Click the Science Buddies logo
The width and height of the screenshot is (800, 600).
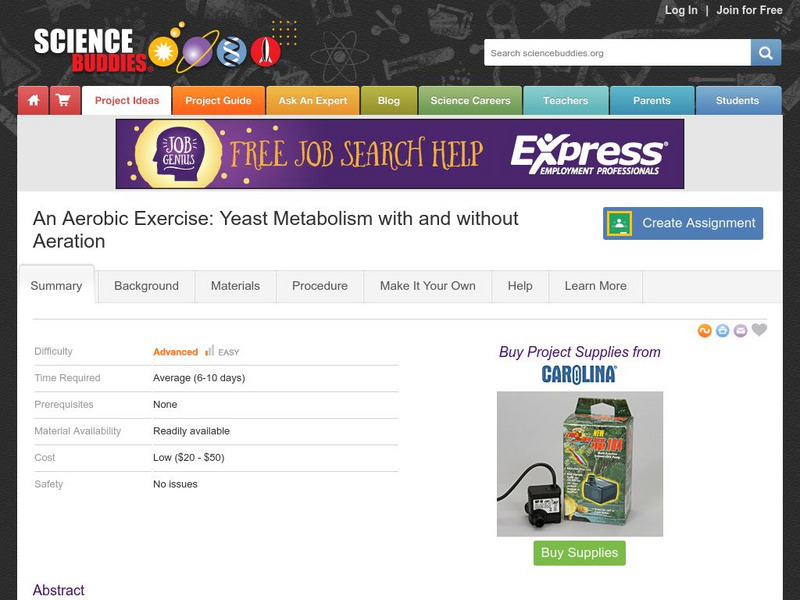157,48
